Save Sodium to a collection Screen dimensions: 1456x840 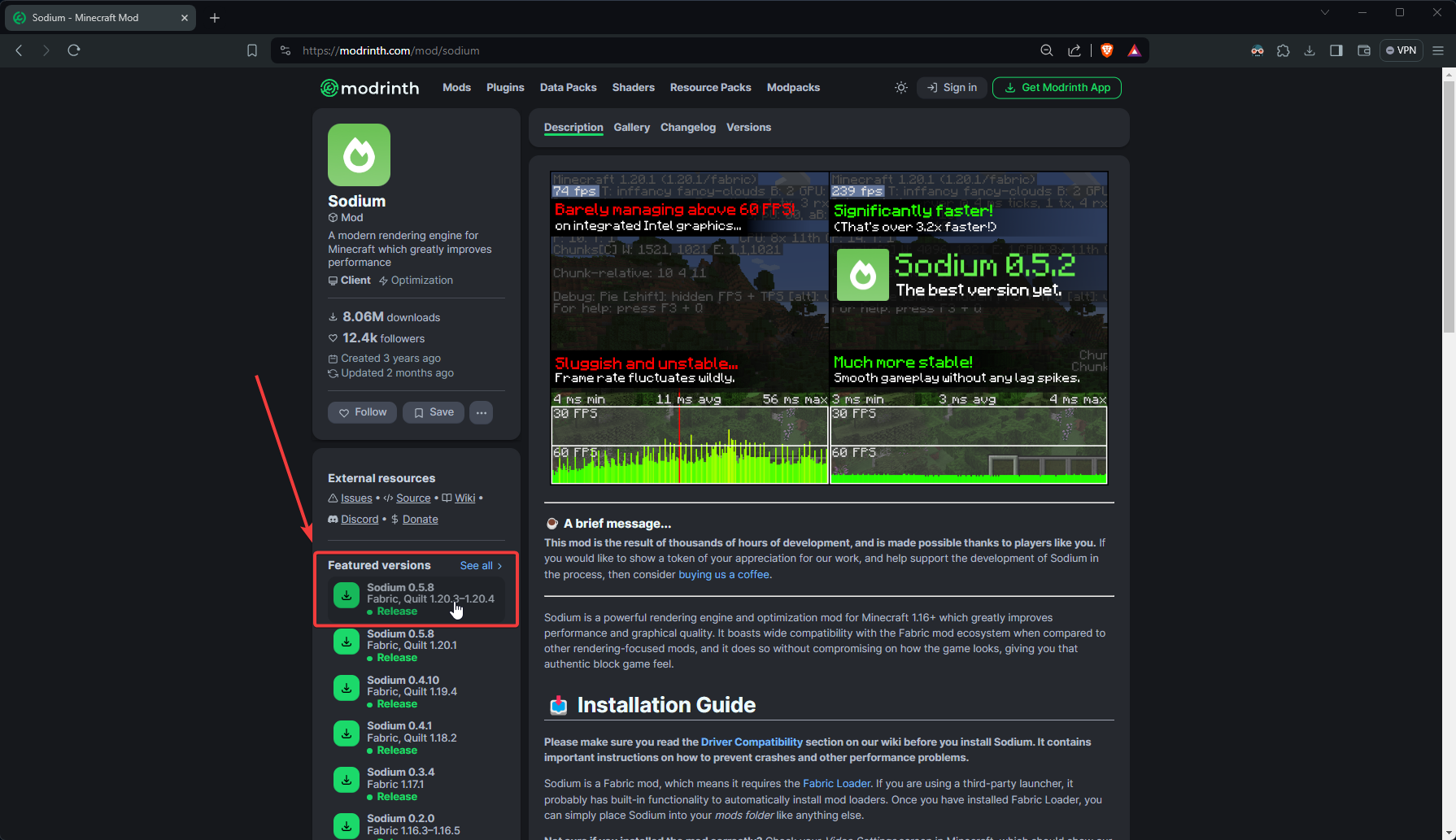pyautogui.click(x=434, y=413)
